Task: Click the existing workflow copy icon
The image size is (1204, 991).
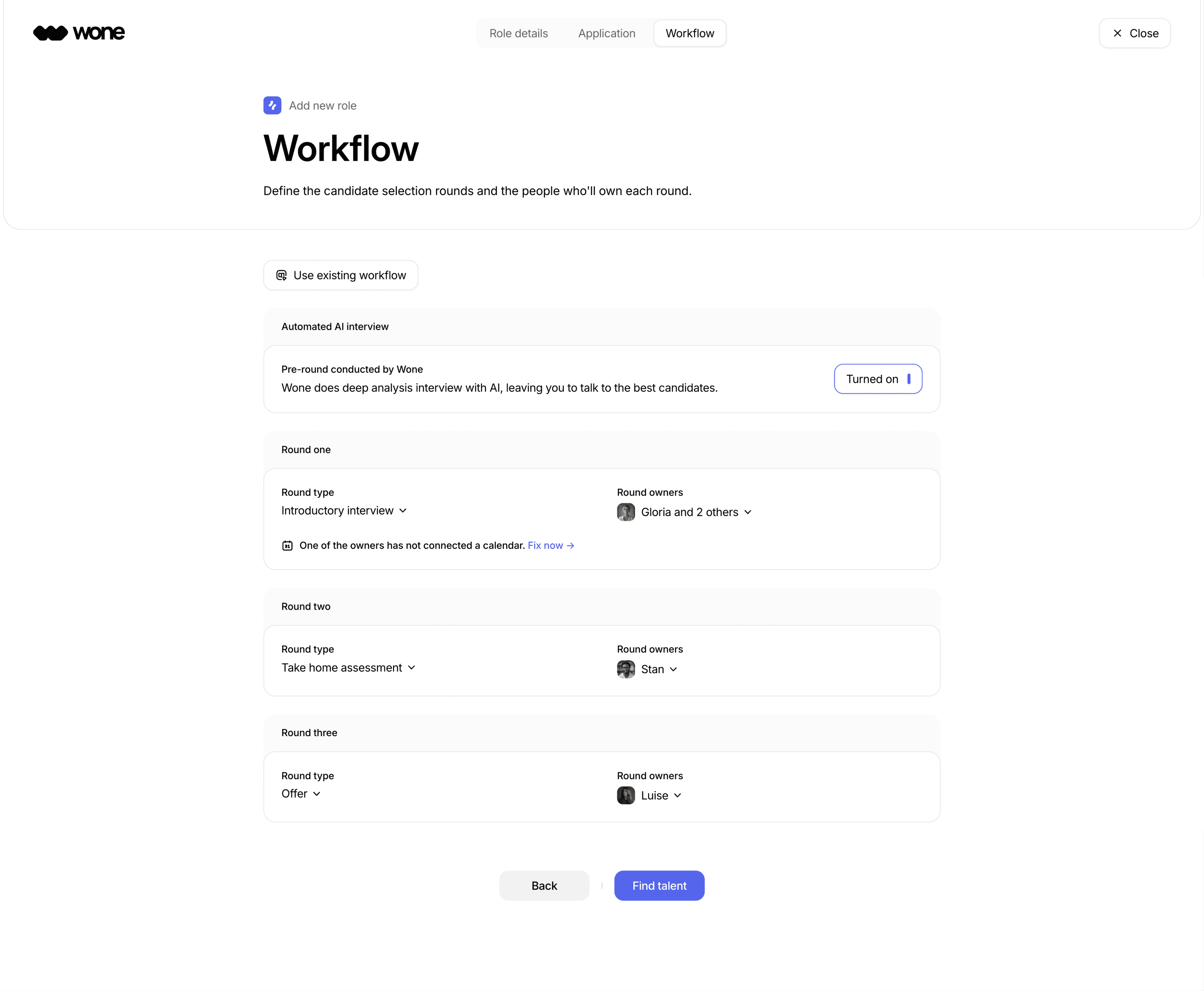Action: pyautogui.click(x=281, y=275)
